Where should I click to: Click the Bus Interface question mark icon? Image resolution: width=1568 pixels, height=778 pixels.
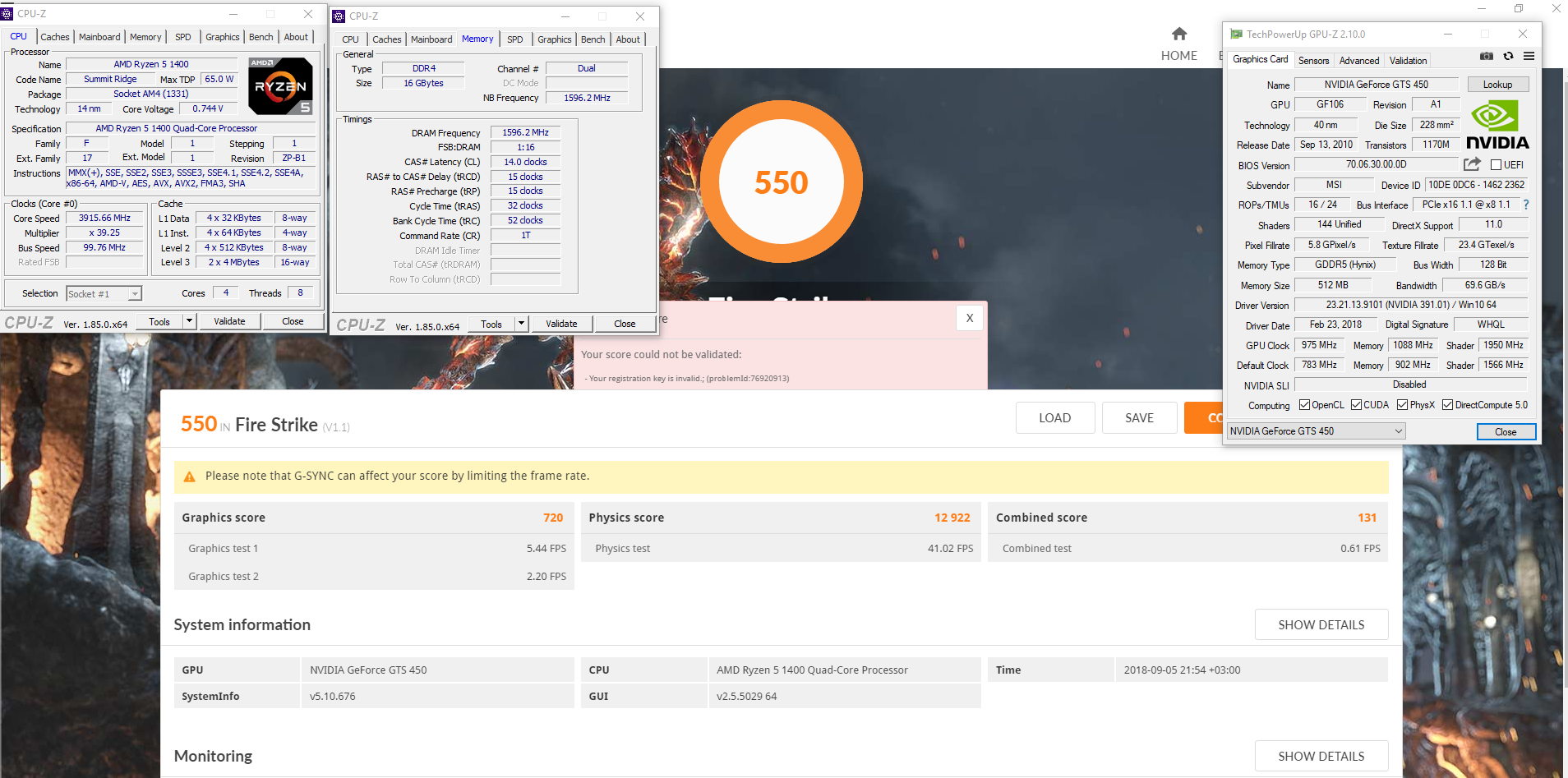tap(1526, 205)
